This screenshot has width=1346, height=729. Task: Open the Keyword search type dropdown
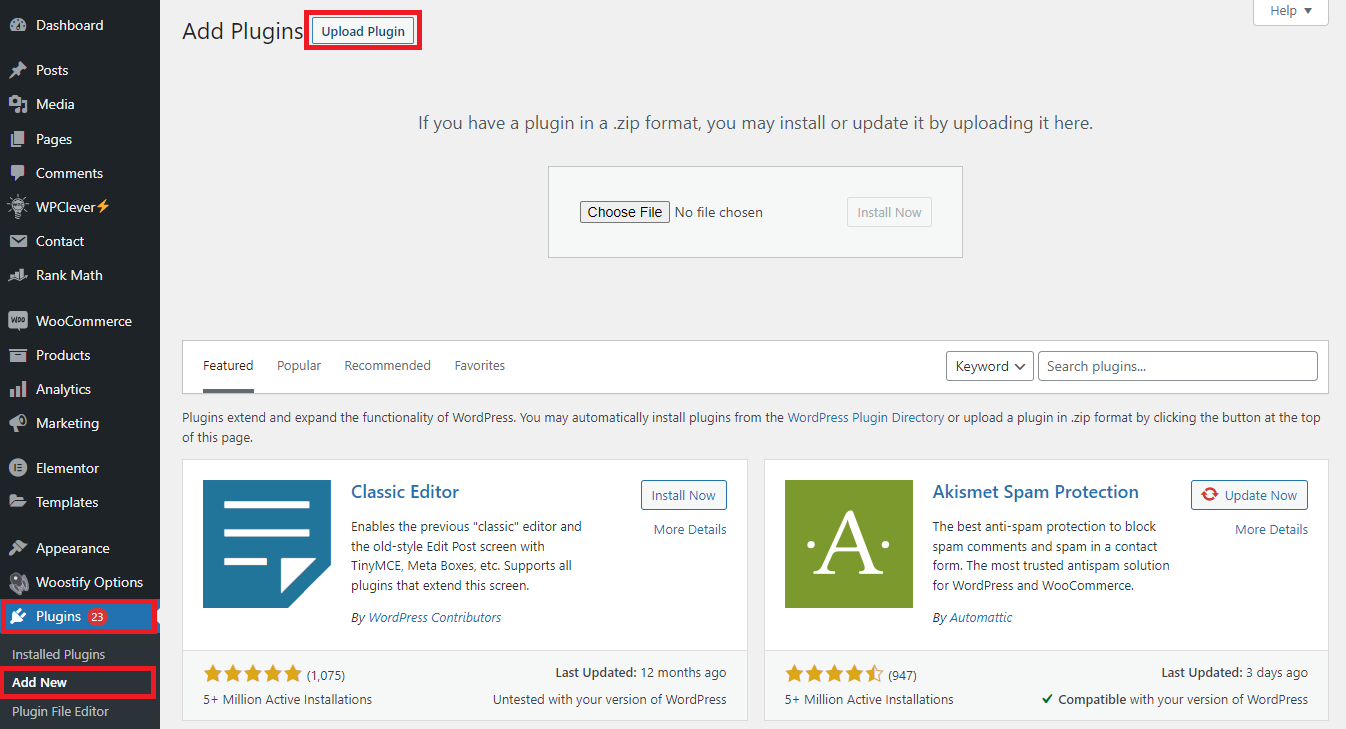point(990,366)
